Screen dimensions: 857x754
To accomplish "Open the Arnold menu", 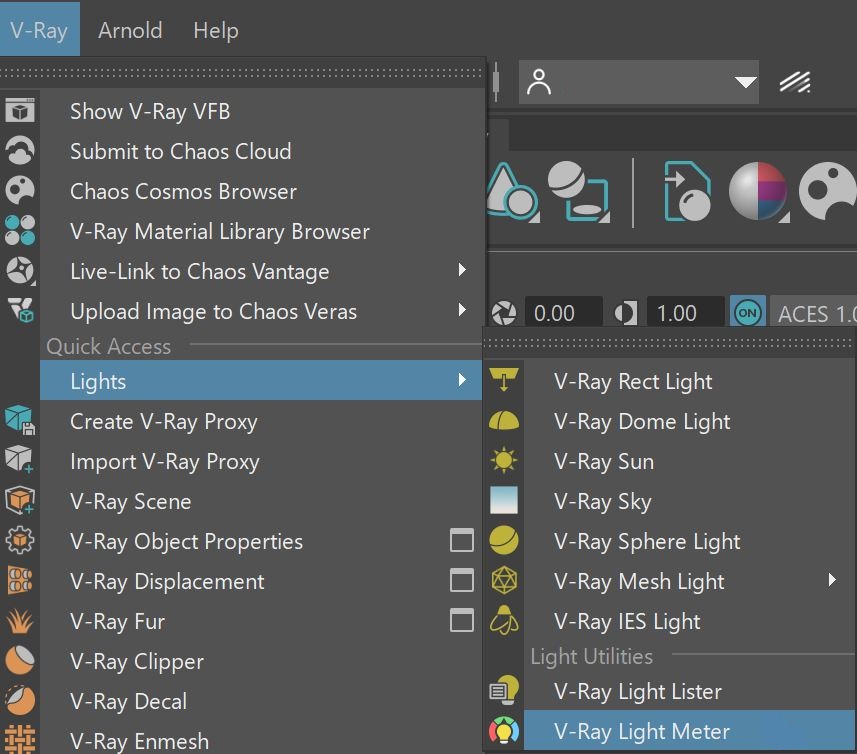I will click(x=130, y=30).
